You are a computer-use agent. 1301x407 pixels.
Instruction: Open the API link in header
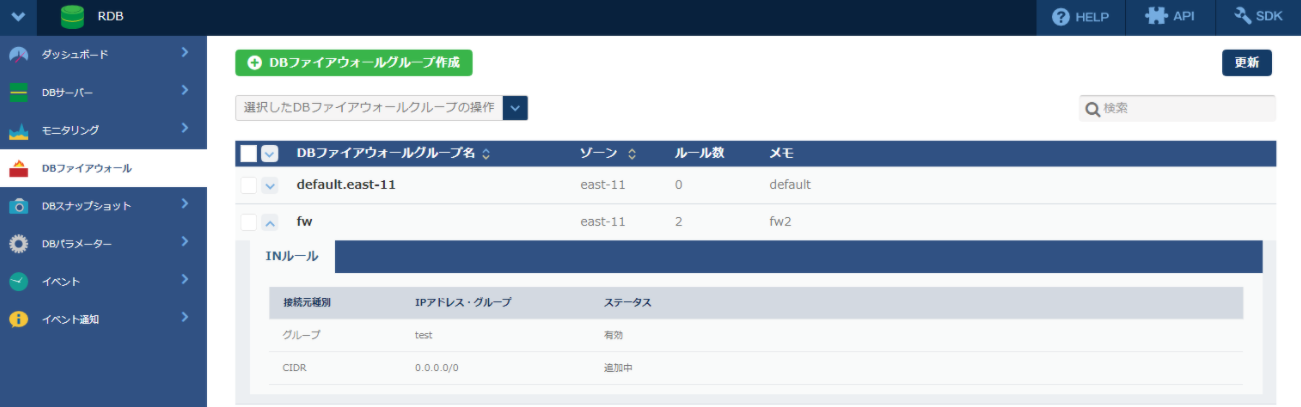[x=1170, y=17]
